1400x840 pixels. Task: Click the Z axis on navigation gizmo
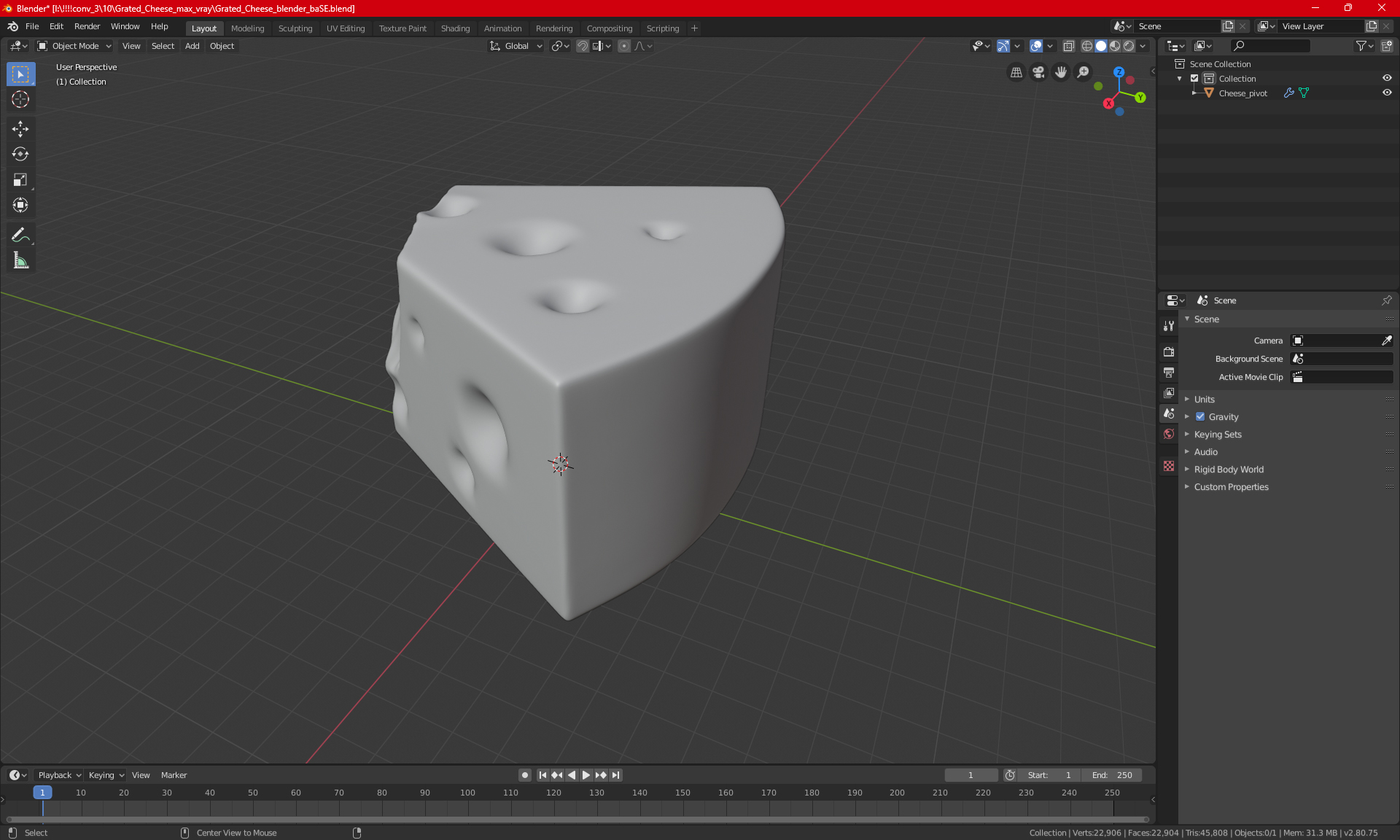pyautogui.click(x=1119, y=72)
